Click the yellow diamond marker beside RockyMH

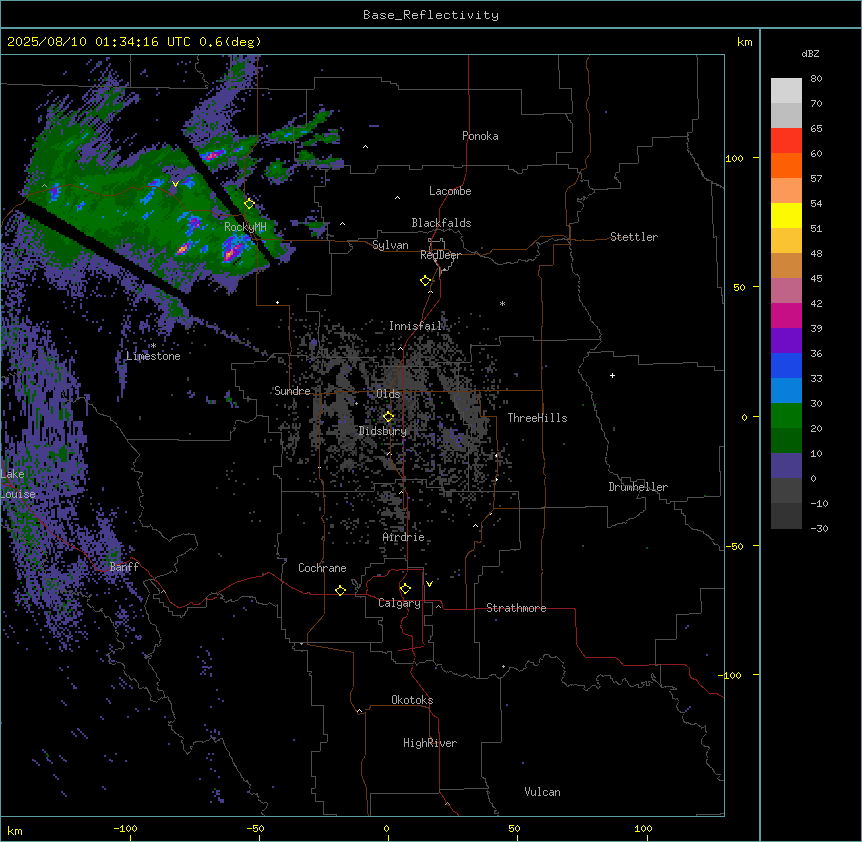point(249,204)
